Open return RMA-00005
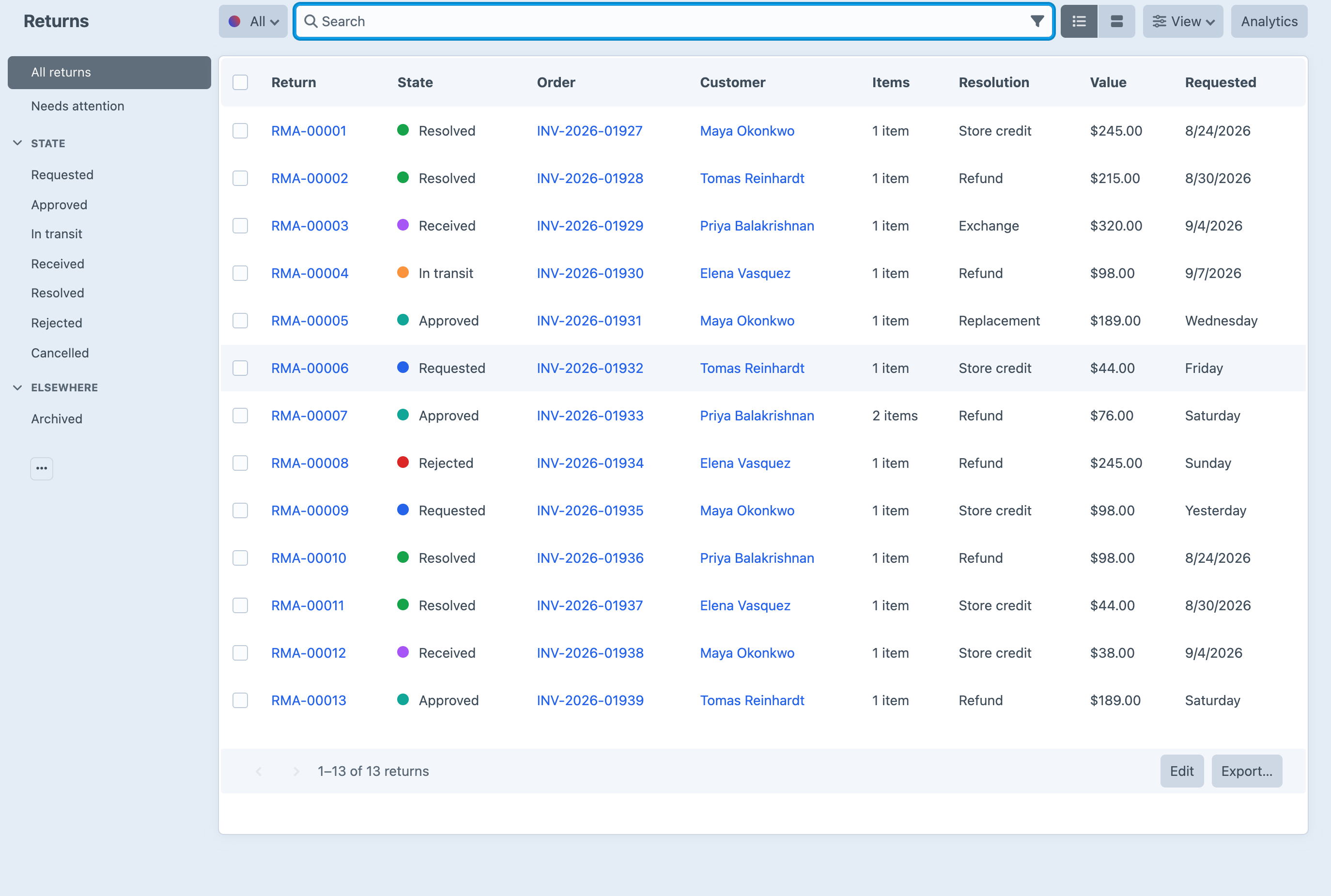 [310, 321]
